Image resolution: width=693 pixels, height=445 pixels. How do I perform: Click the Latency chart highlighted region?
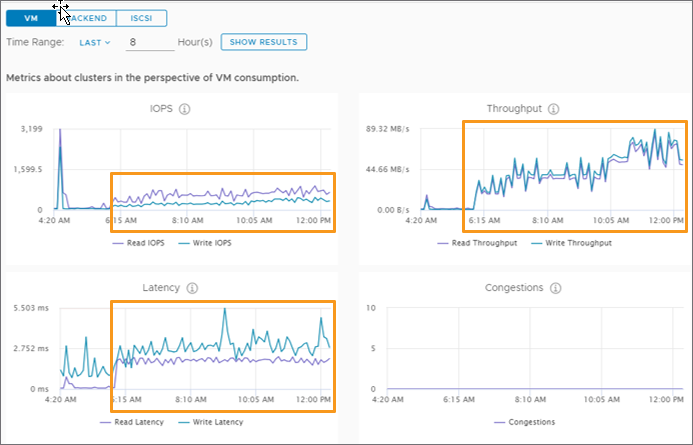click(222, 356)
